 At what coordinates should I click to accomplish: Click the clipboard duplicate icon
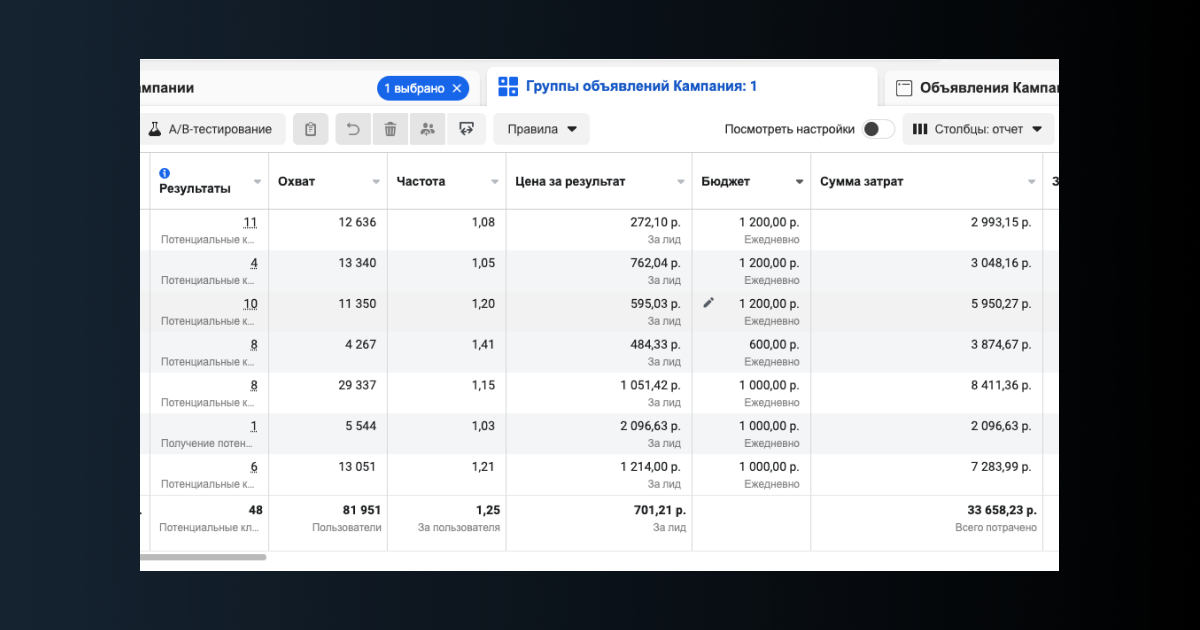tap(311, 129)
